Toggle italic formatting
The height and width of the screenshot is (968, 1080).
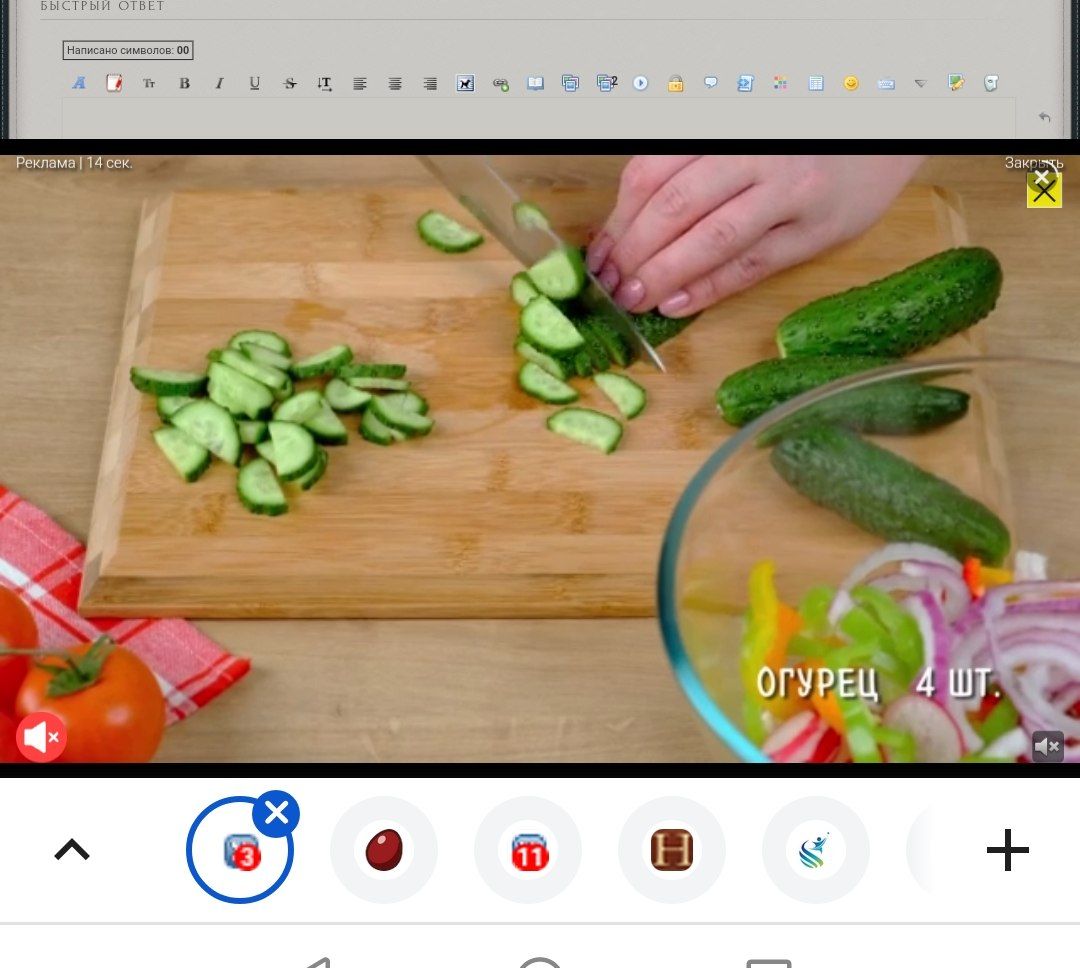point(219,83)
